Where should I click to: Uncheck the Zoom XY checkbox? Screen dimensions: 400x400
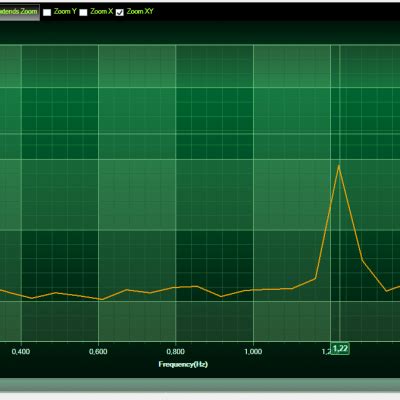120,12
